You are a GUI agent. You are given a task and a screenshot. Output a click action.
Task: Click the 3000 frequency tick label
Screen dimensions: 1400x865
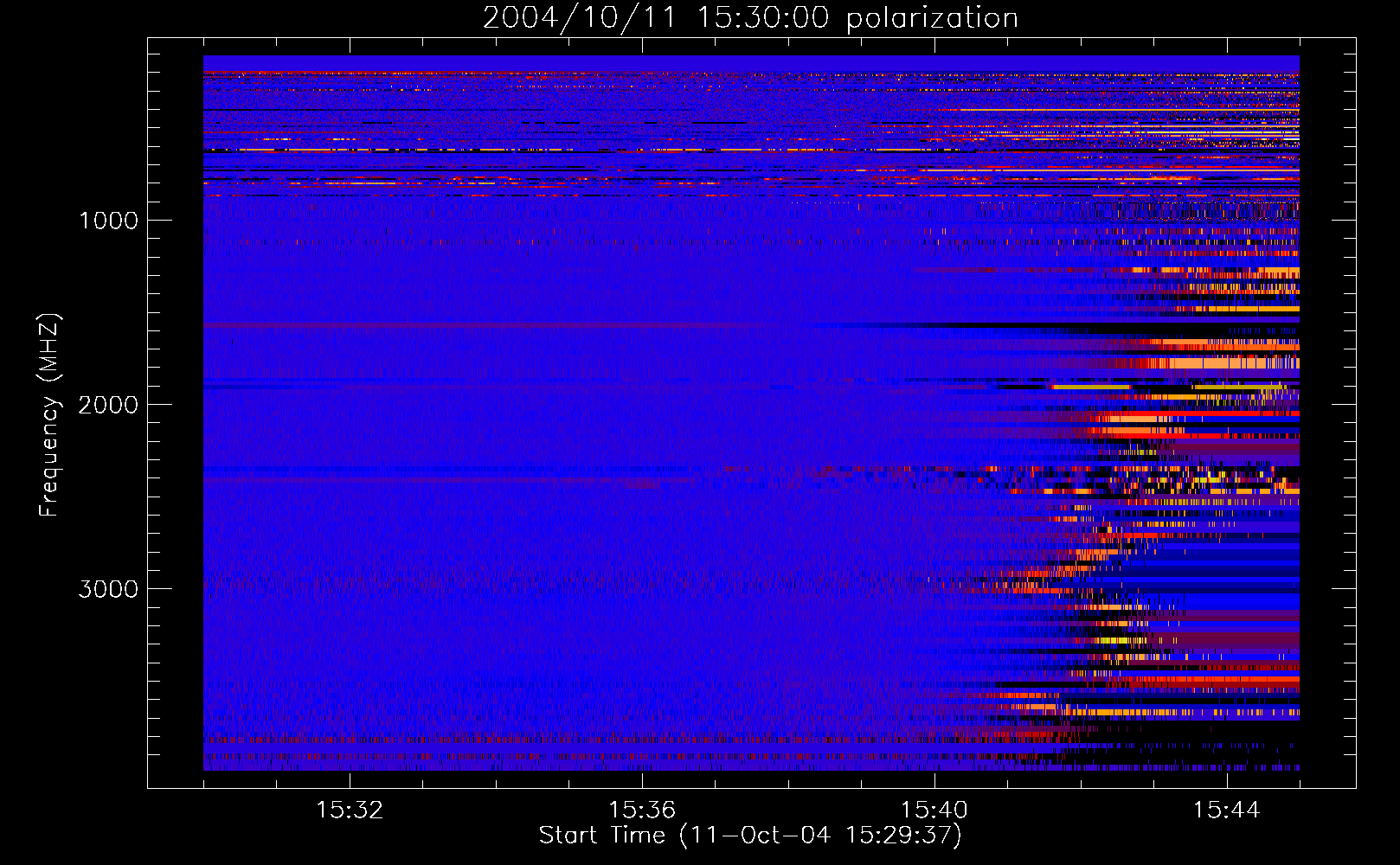pyautogui.click(x=108, y=589)
